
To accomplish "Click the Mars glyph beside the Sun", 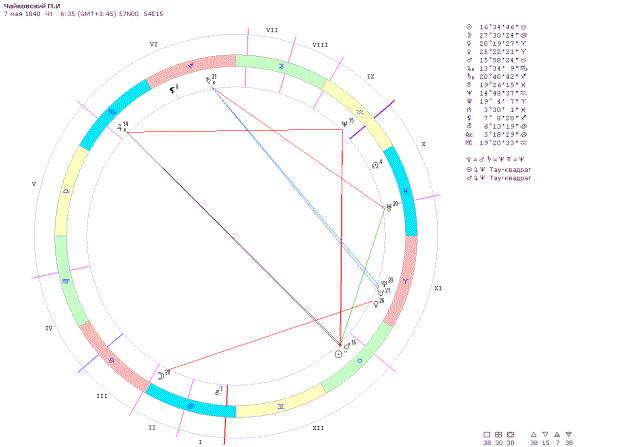I will tap(347, 346).
